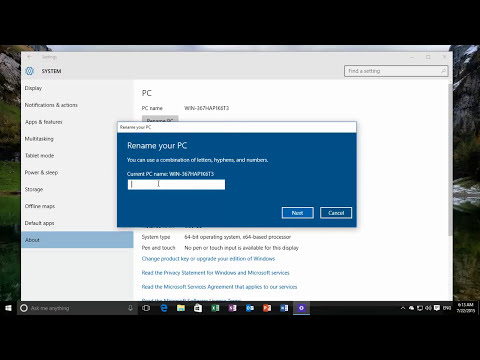Click the PC name value WIN-367HAPIK6T3
480x360 pixels.
[207, 108]
